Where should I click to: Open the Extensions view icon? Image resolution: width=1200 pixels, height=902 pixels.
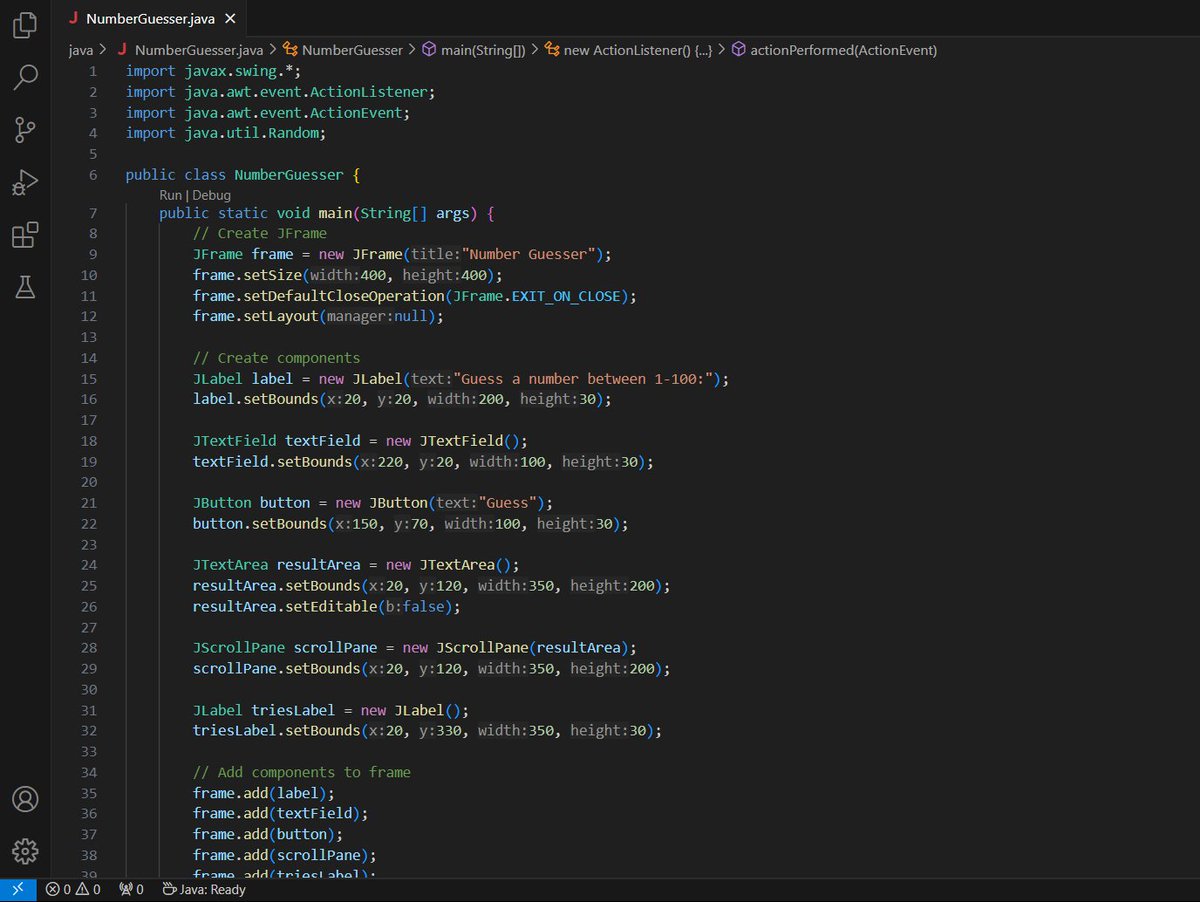25,235
